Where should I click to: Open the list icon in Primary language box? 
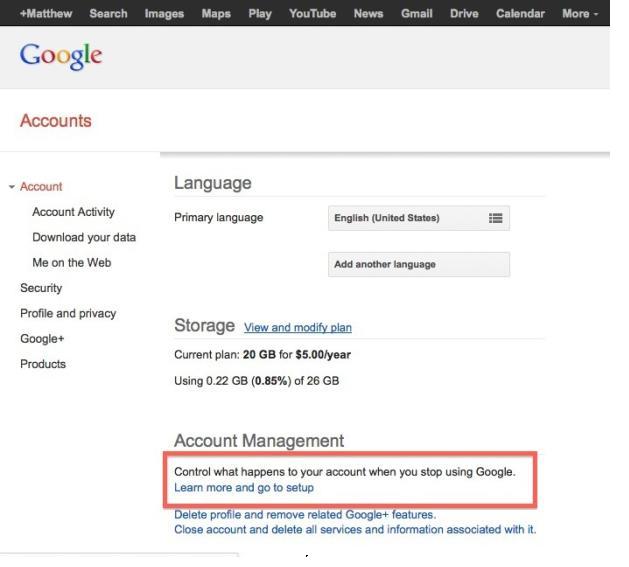point(495,218)
